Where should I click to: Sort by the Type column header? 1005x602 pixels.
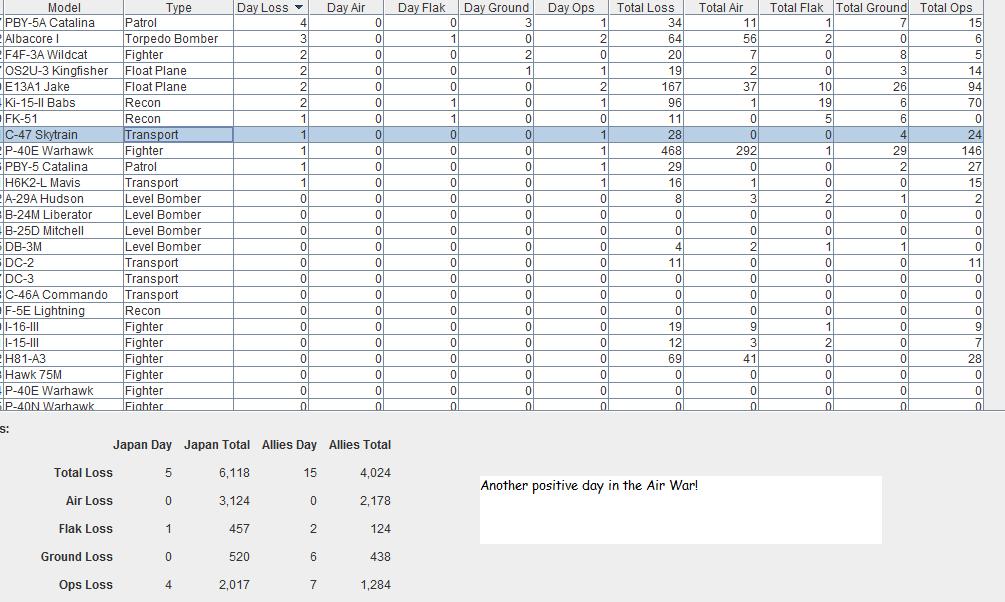[178, 7]
